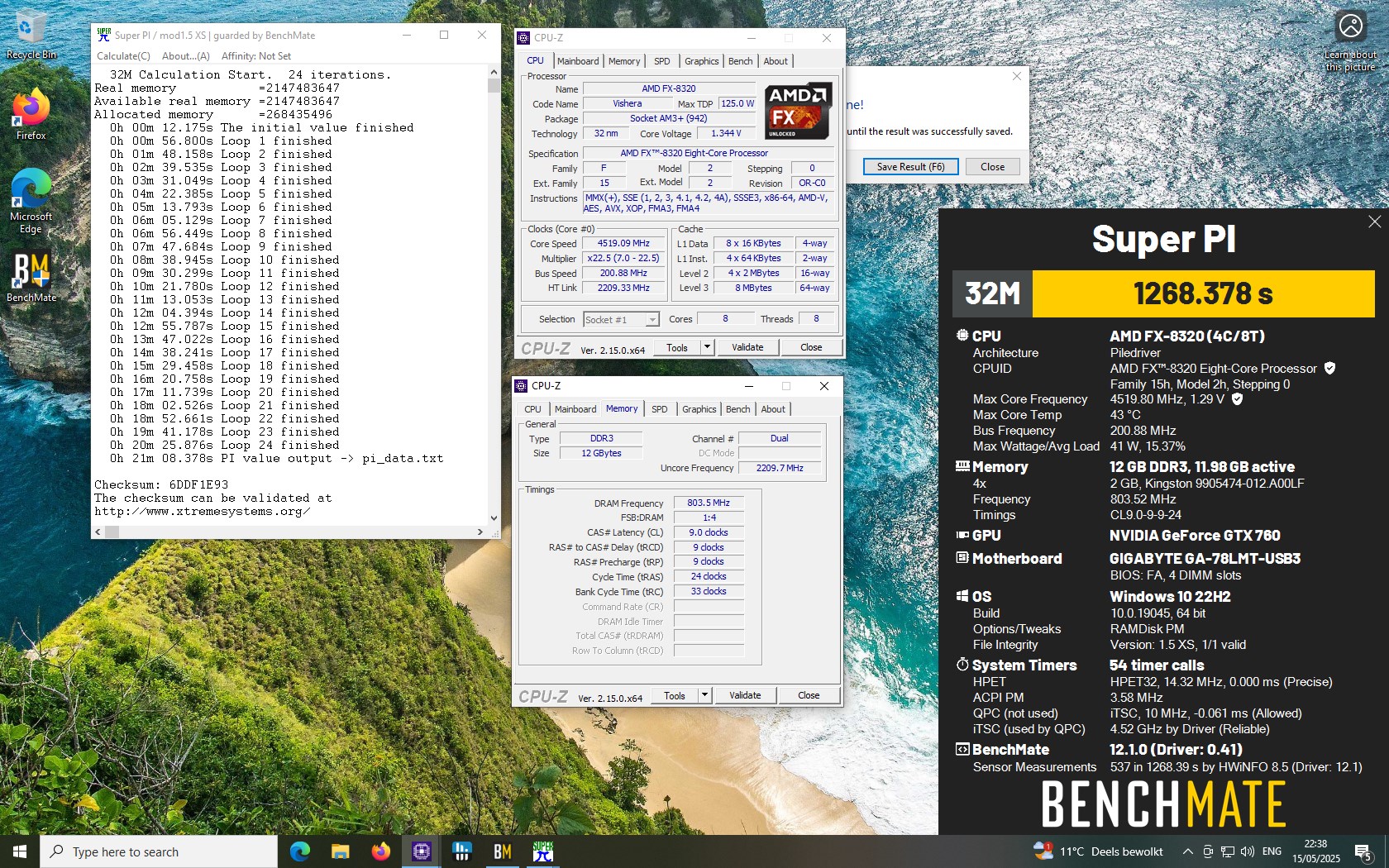
Task: Click the verified shield next to CPUID
Action: (x=1329, y=369)
